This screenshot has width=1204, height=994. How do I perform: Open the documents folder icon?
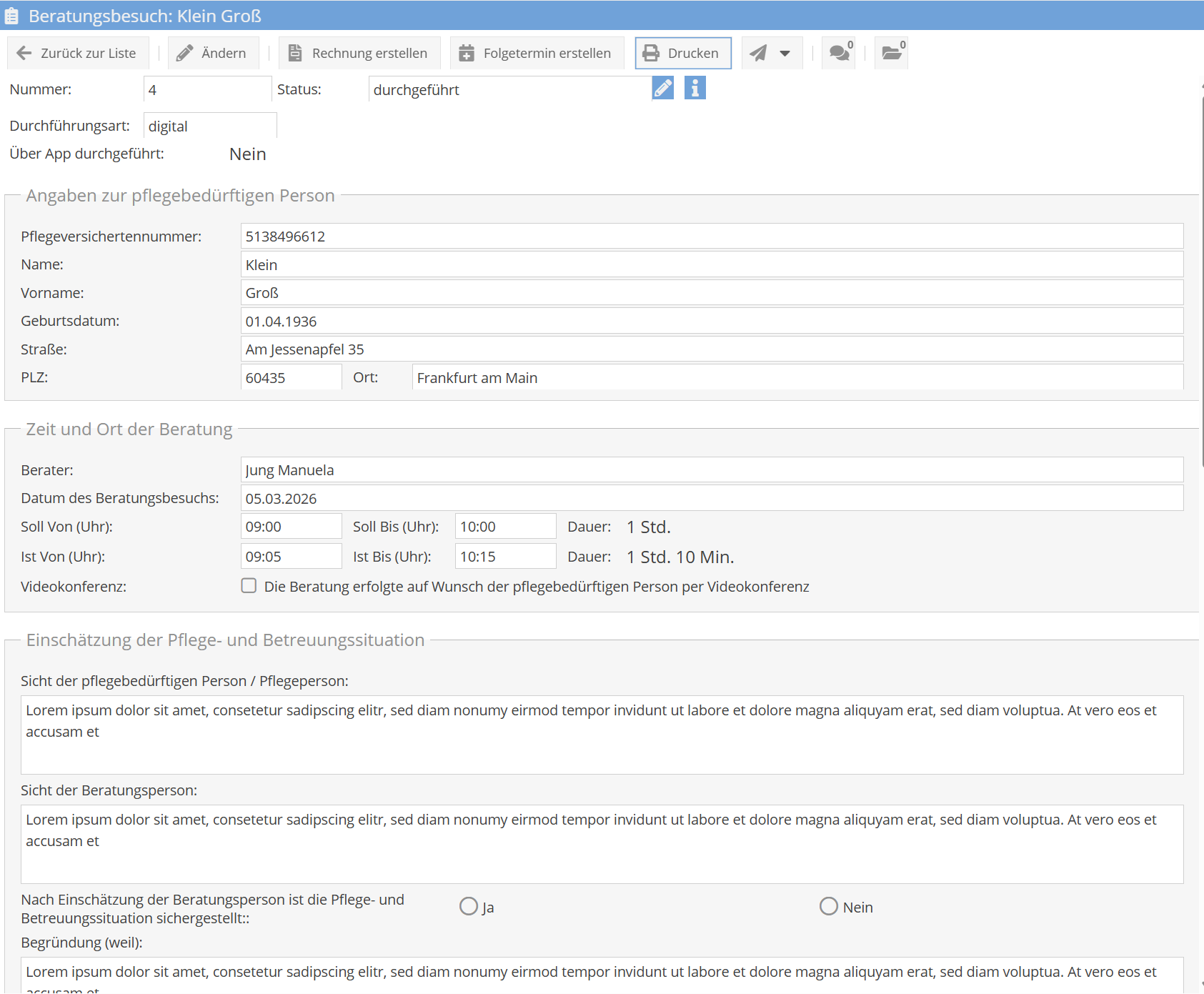891,53
